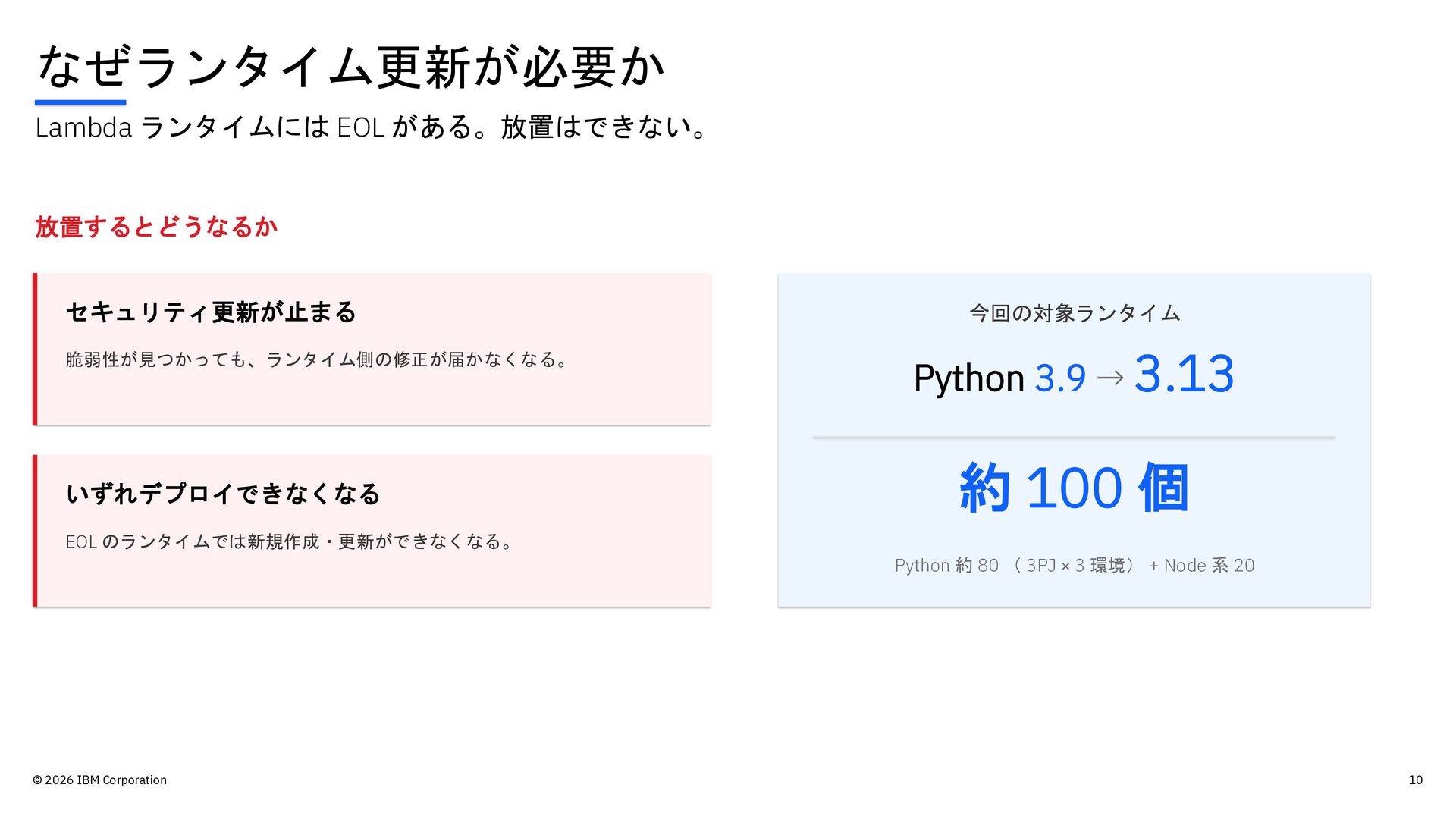This screenshot has width=1456, height=819.
Task: Select the large version number 3.13
Action: click(1184, 374)
